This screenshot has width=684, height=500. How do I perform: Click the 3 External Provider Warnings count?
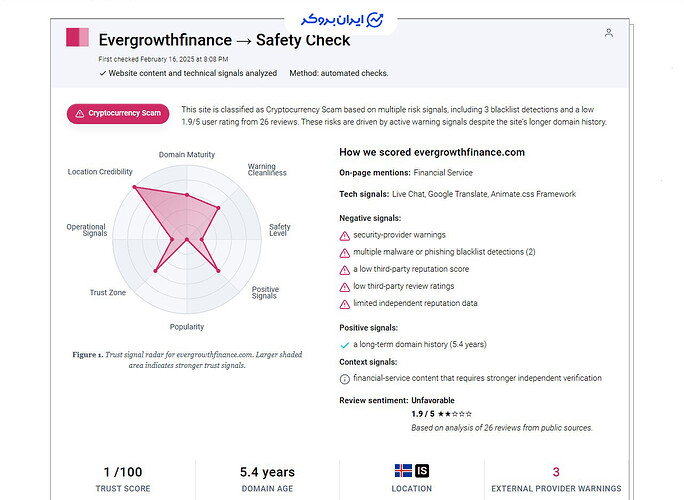pyautogui.click(x=556, y=472)
